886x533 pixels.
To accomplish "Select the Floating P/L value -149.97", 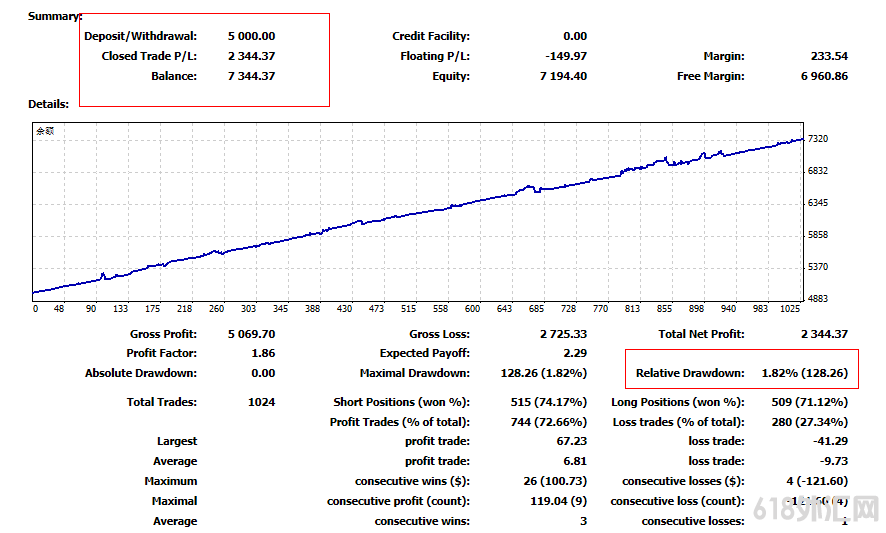I will coord(566,56).
